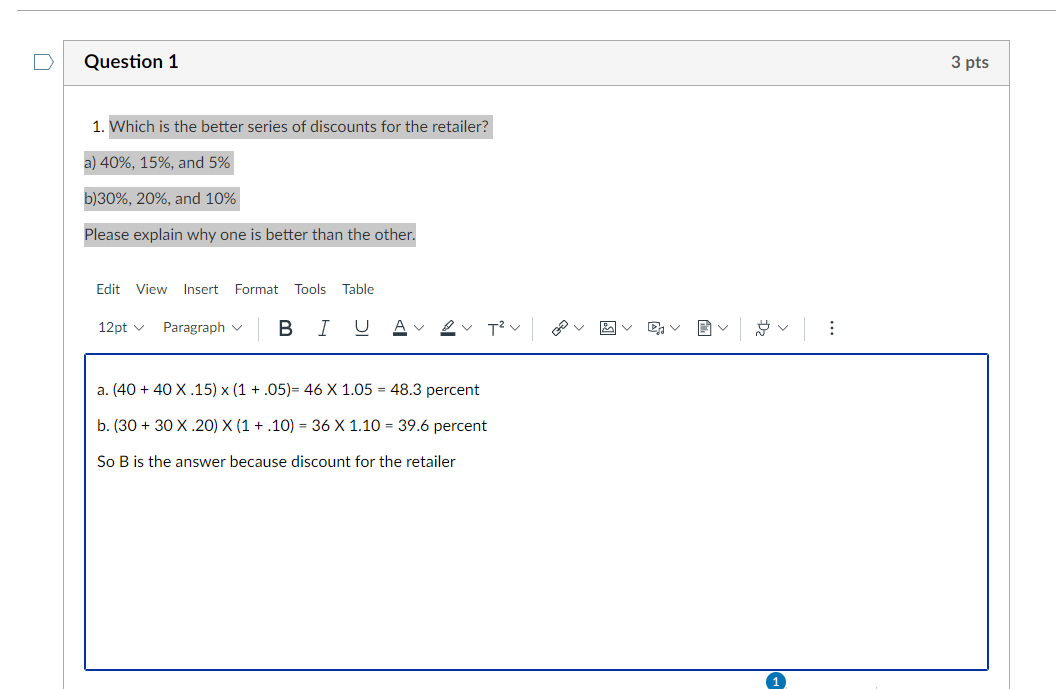Toggle underline formatting in the editor
The image size is (1061, 689).
point(362,328)
